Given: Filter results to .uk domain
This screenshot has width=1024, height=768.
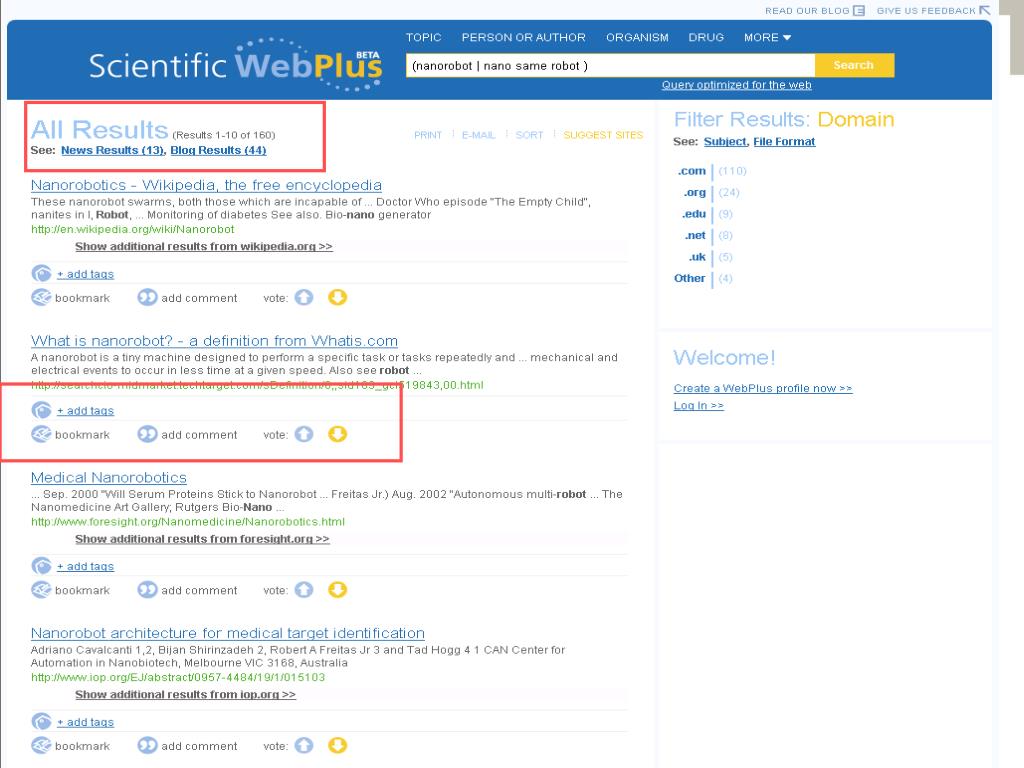Looking at the screenshot, I should click(x=697, y=257).
